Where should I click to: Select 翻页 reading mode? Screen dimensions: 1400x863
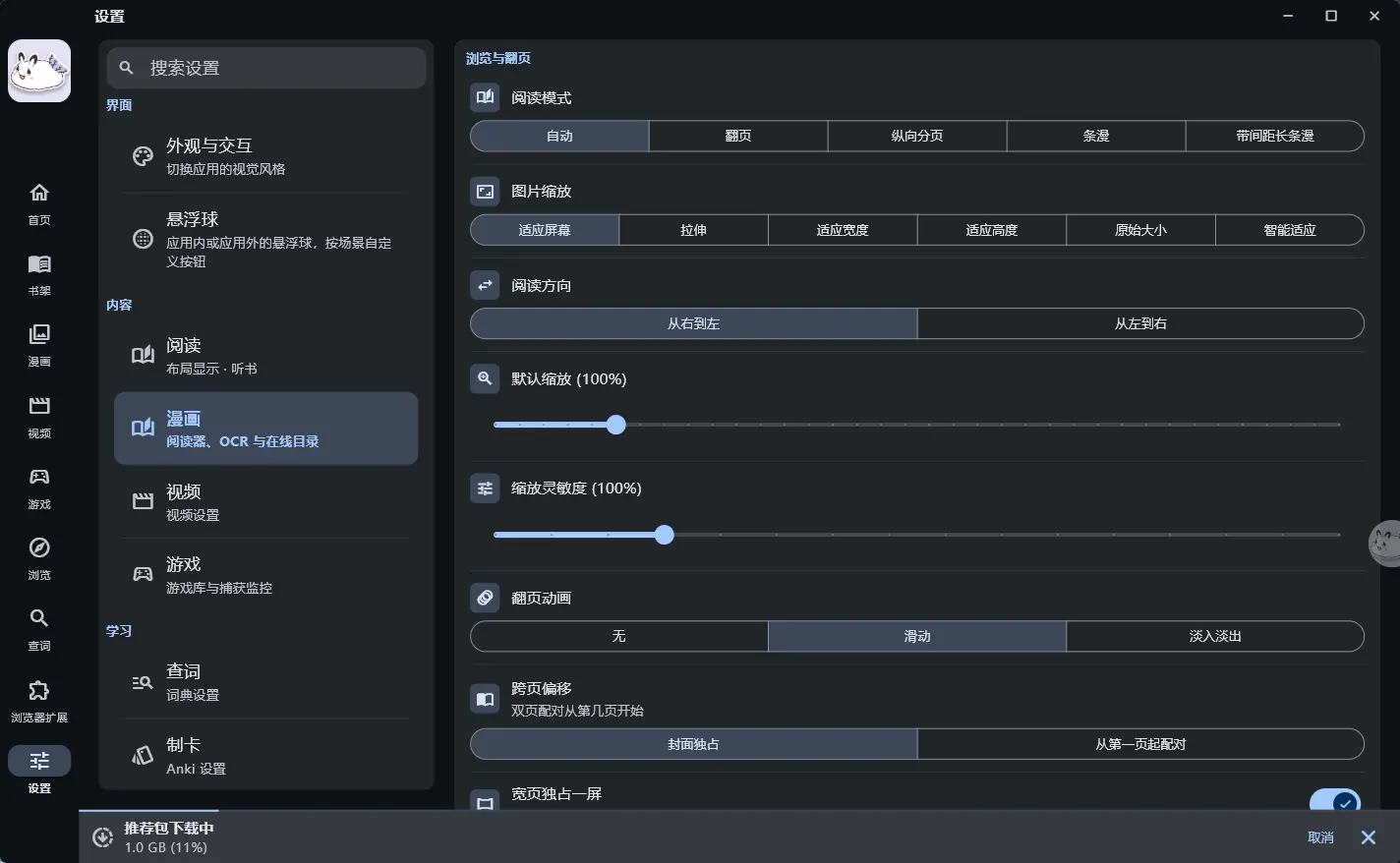(x=738, y=136)
